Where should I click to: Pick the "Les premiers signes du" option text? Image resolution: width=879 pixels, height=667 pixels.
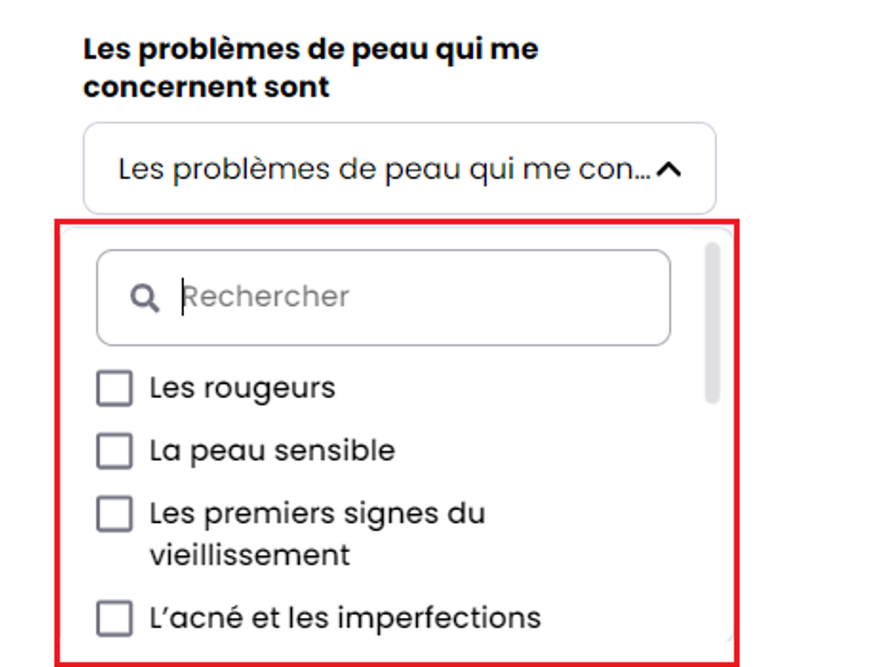tap(317, 514)
